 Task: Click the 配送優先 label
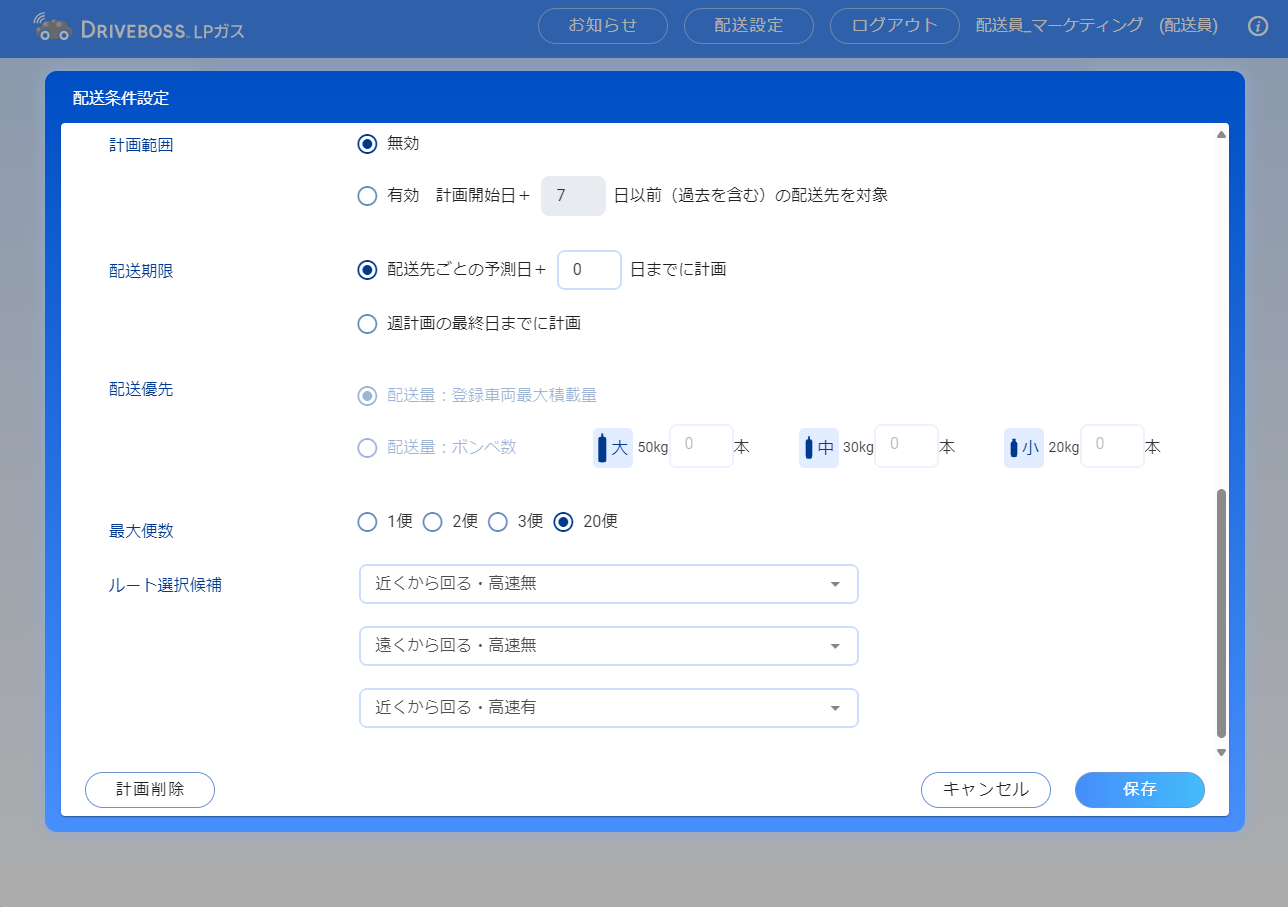click(141, 389)
